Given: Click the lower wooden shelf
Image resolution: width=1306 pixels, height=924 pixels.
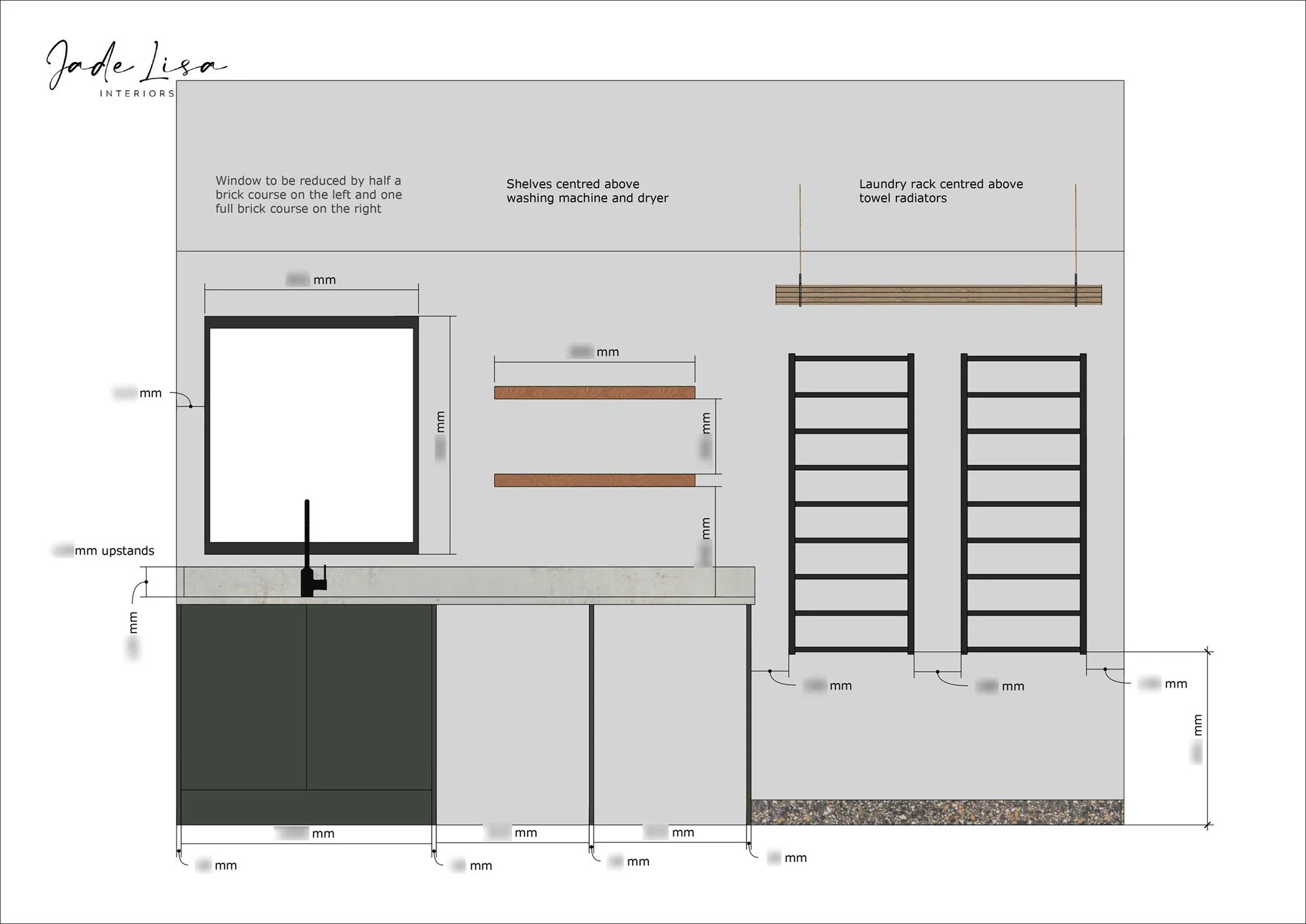Looking at the screenshot, I should tap(594, 481).
